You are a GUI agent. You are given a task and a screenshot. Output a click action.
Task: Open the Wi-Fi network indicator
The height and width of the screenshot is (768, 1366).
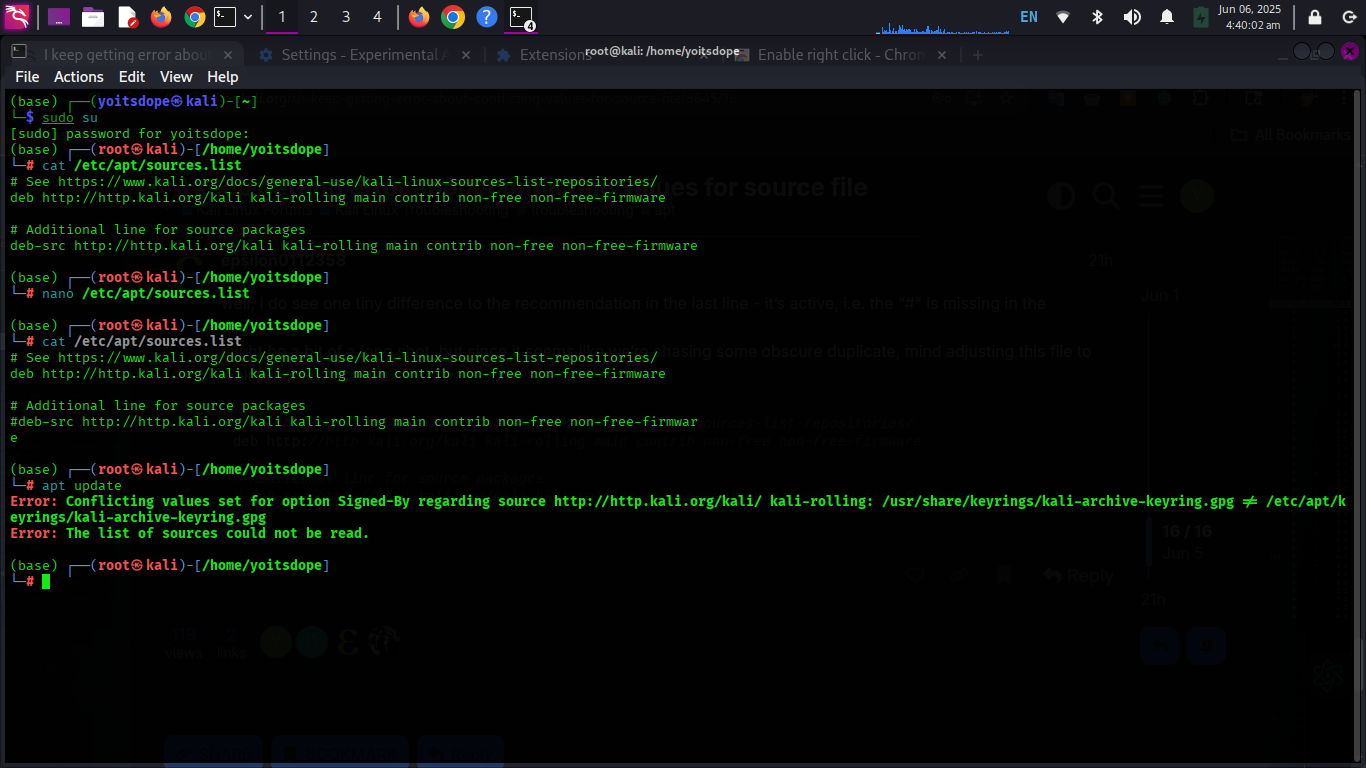pos(1063,16)
